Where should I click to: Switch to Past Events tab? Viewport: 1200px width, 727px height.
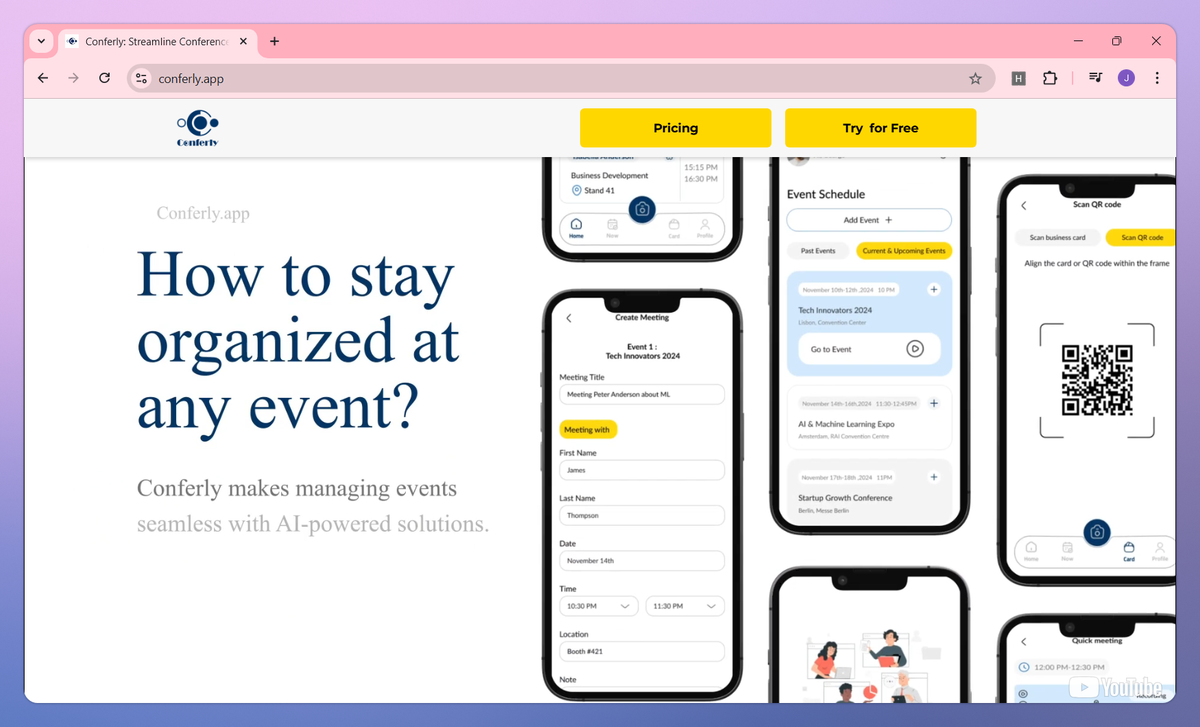pos(818,251)
